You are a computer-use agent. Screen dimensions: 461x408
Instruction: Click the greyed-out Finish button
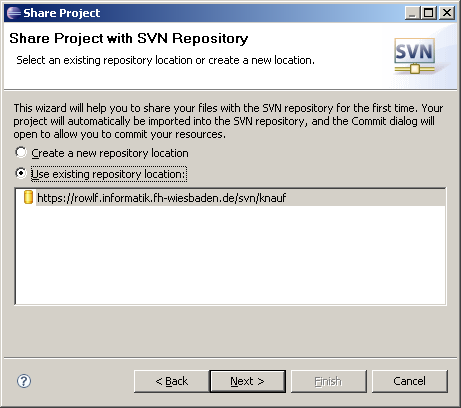[328, 381]
